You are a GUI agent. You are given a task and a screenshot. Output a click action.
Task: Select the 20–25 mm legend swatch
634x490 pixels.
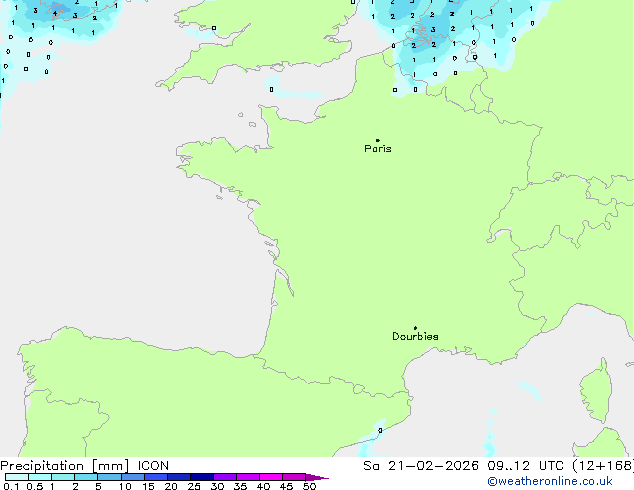[178, 477]
